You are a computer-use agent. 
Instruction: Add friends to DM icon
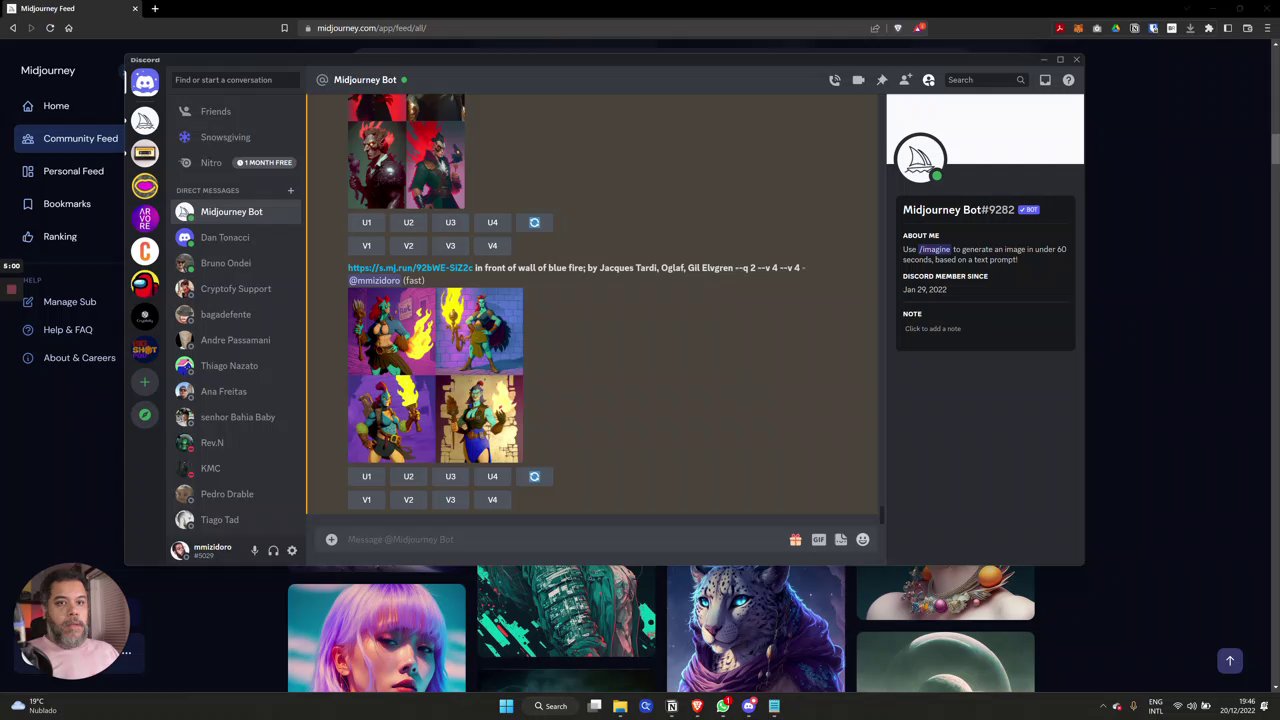pyautogui.click(x=905, y=80)
